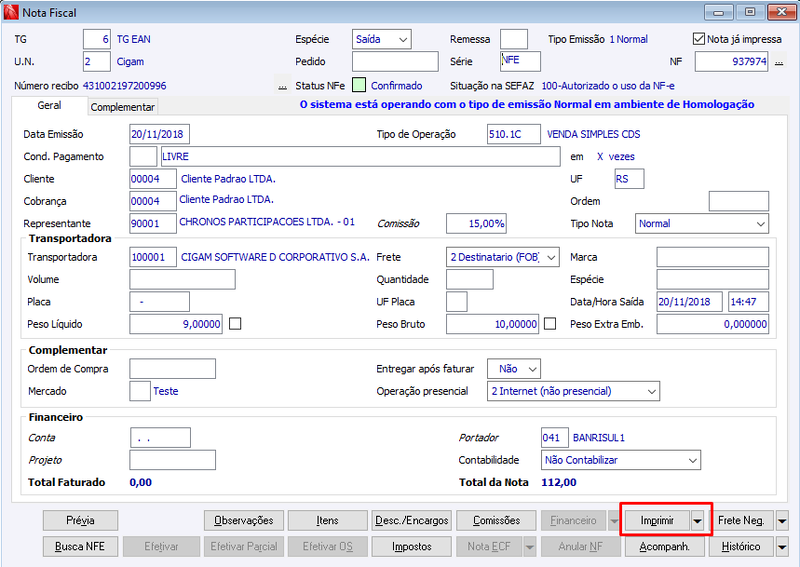Viewport: 800px width, 567px height.
Task: Switch to the Complementar tab
Action: (122, 107)
